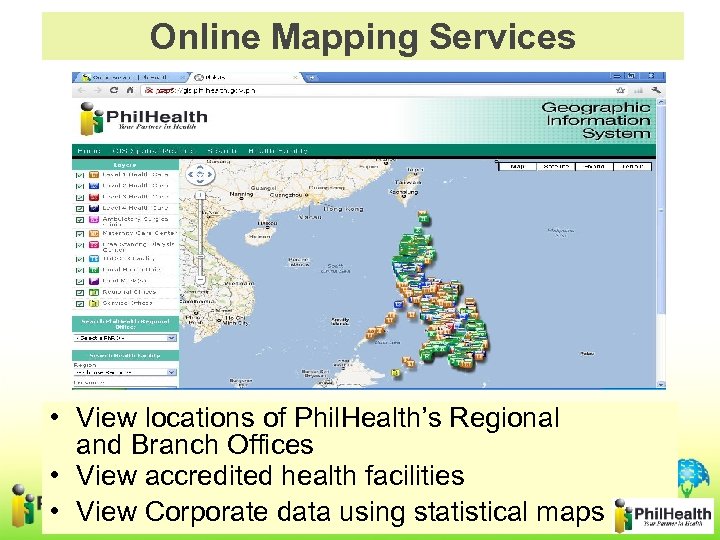Screen dimensions: 720x540
Task: Toggle the Ambulatory Surgical Clinic layer checkbox
Action: coord(80,220)
